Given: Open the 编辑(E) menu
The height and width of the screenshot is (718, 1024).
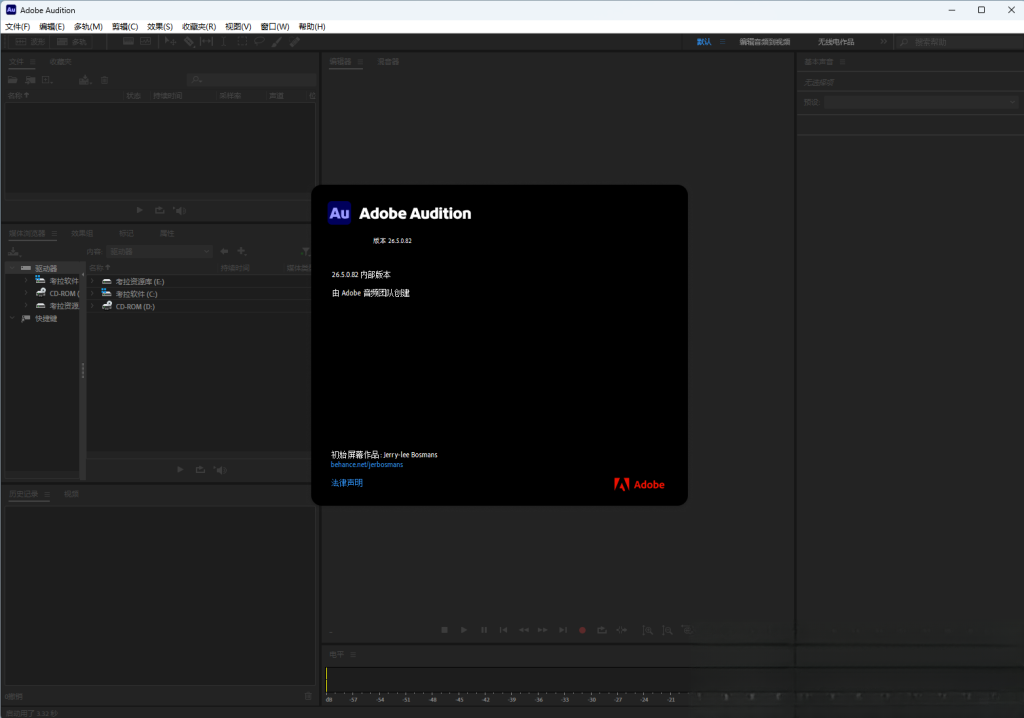Looking at the screenshot, I should point(52,26).
